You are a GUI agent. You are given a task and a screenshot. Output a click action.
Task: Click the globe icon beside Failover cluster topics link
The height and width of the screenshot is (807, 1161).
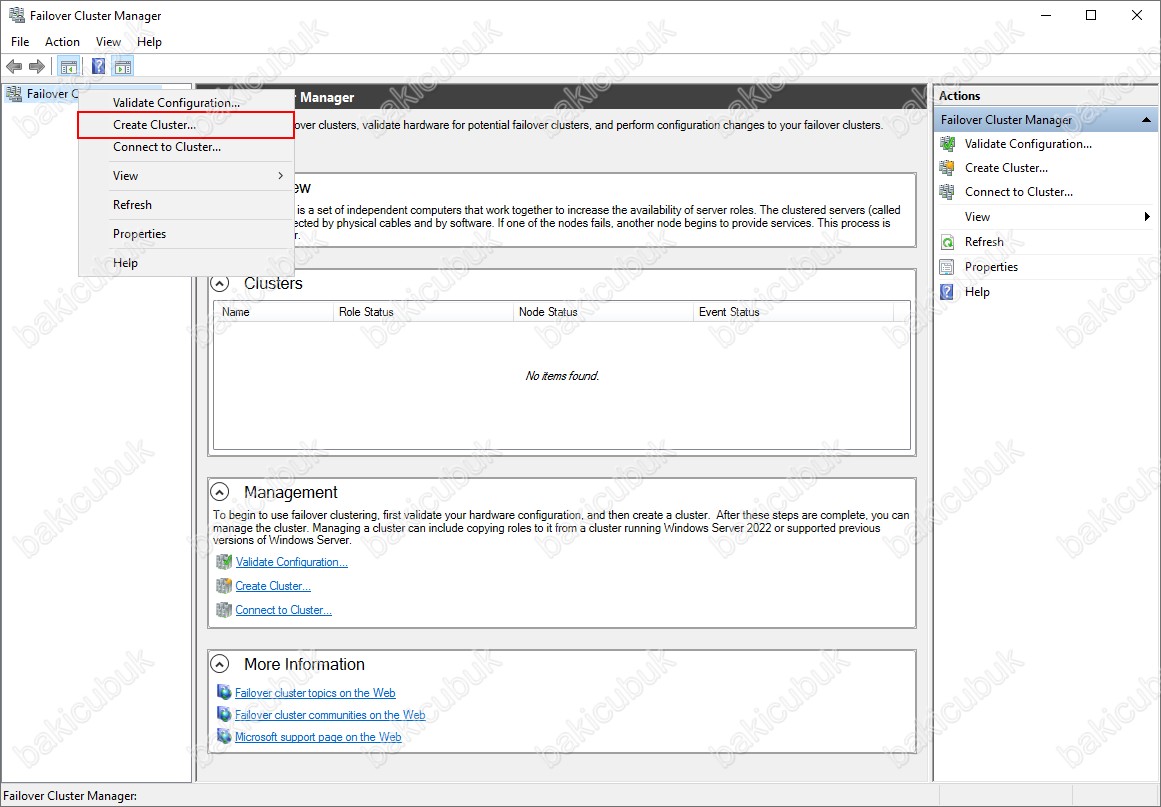coord(224,692)
